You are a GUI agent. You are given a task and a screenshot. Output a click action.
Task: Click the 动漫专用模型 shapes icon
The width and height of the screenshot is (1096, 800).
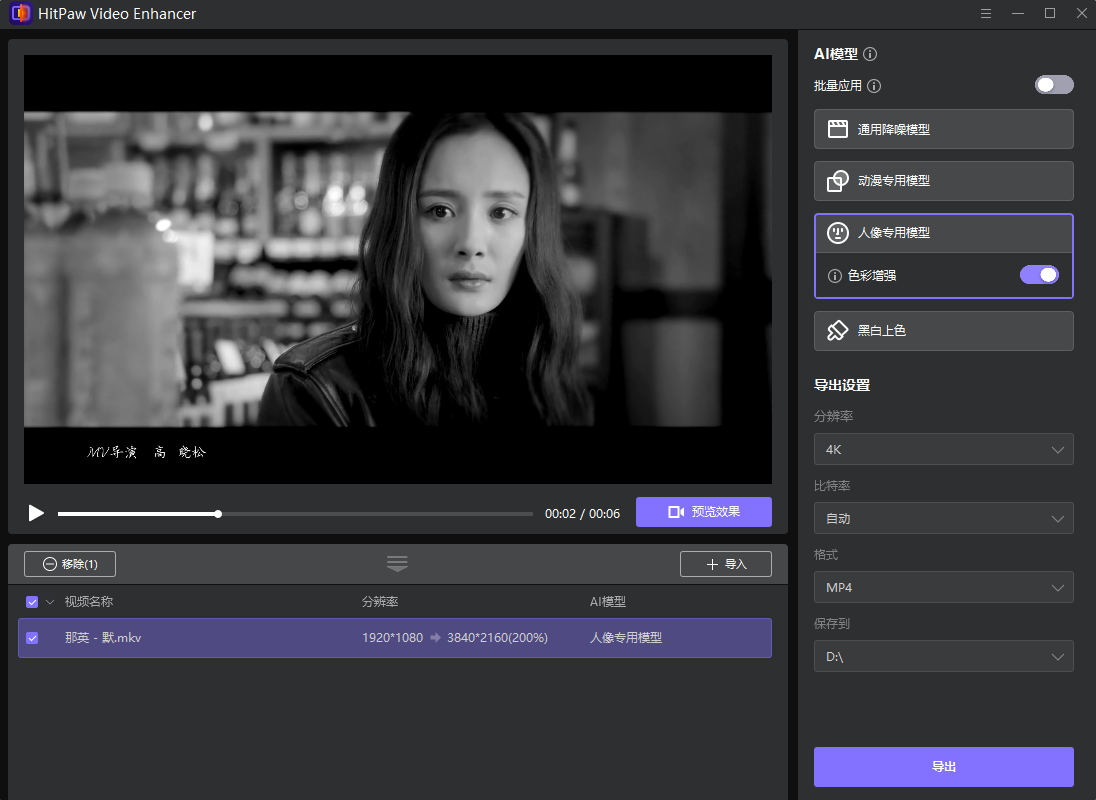coord(837,181)
